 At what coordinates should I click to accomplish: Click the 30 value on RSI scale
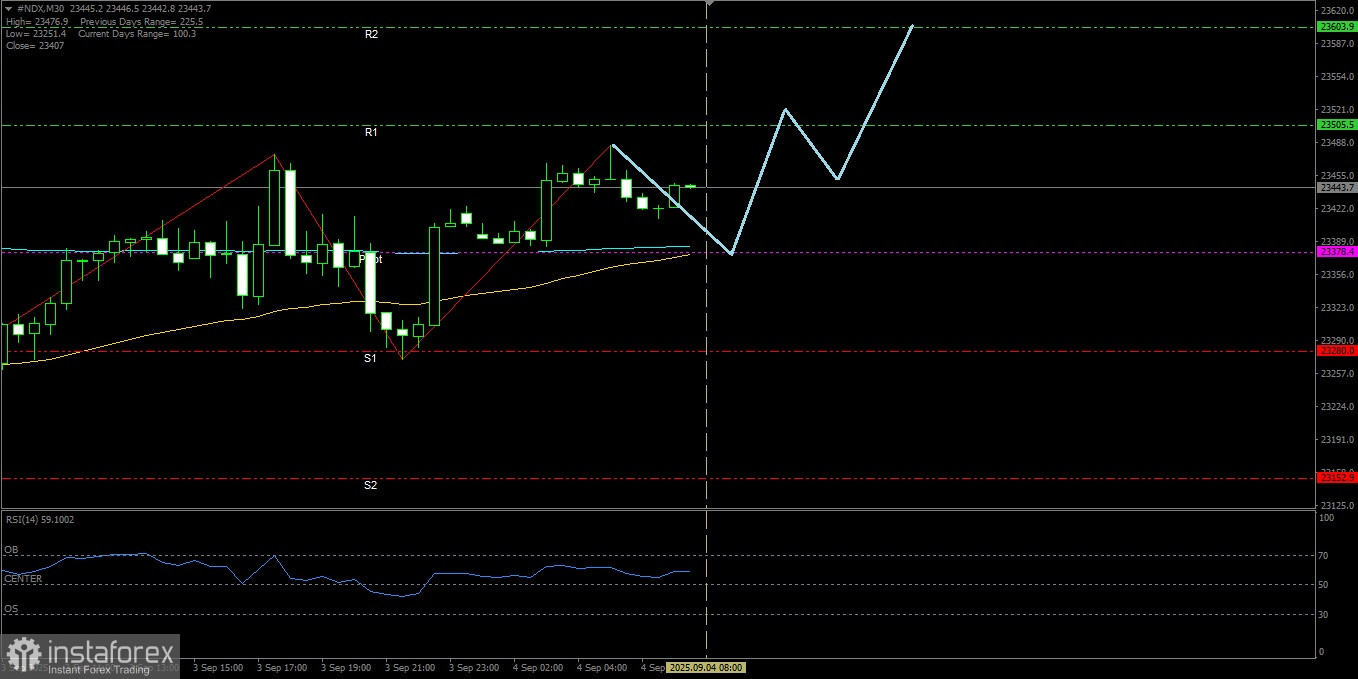pos(1325,614)
